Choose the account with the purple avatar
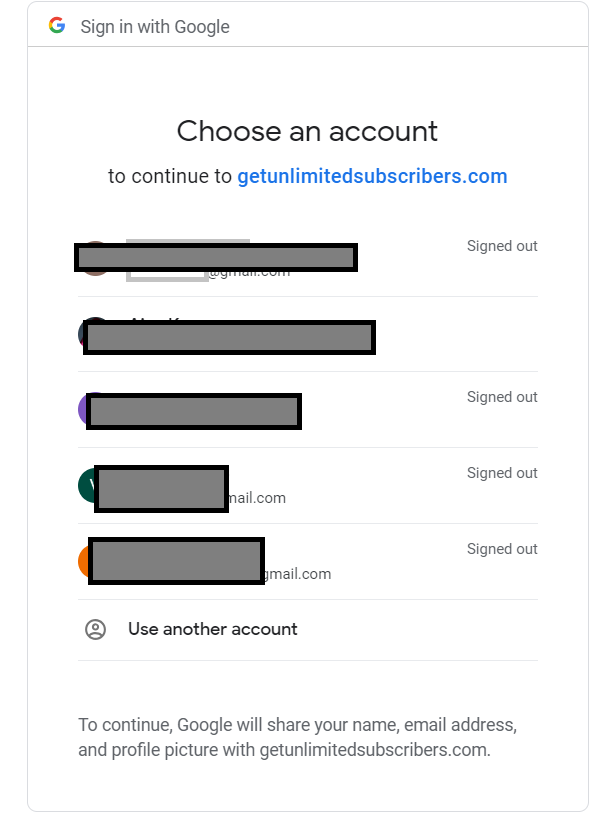The image size is (607, 818). [x=82, y=409]
